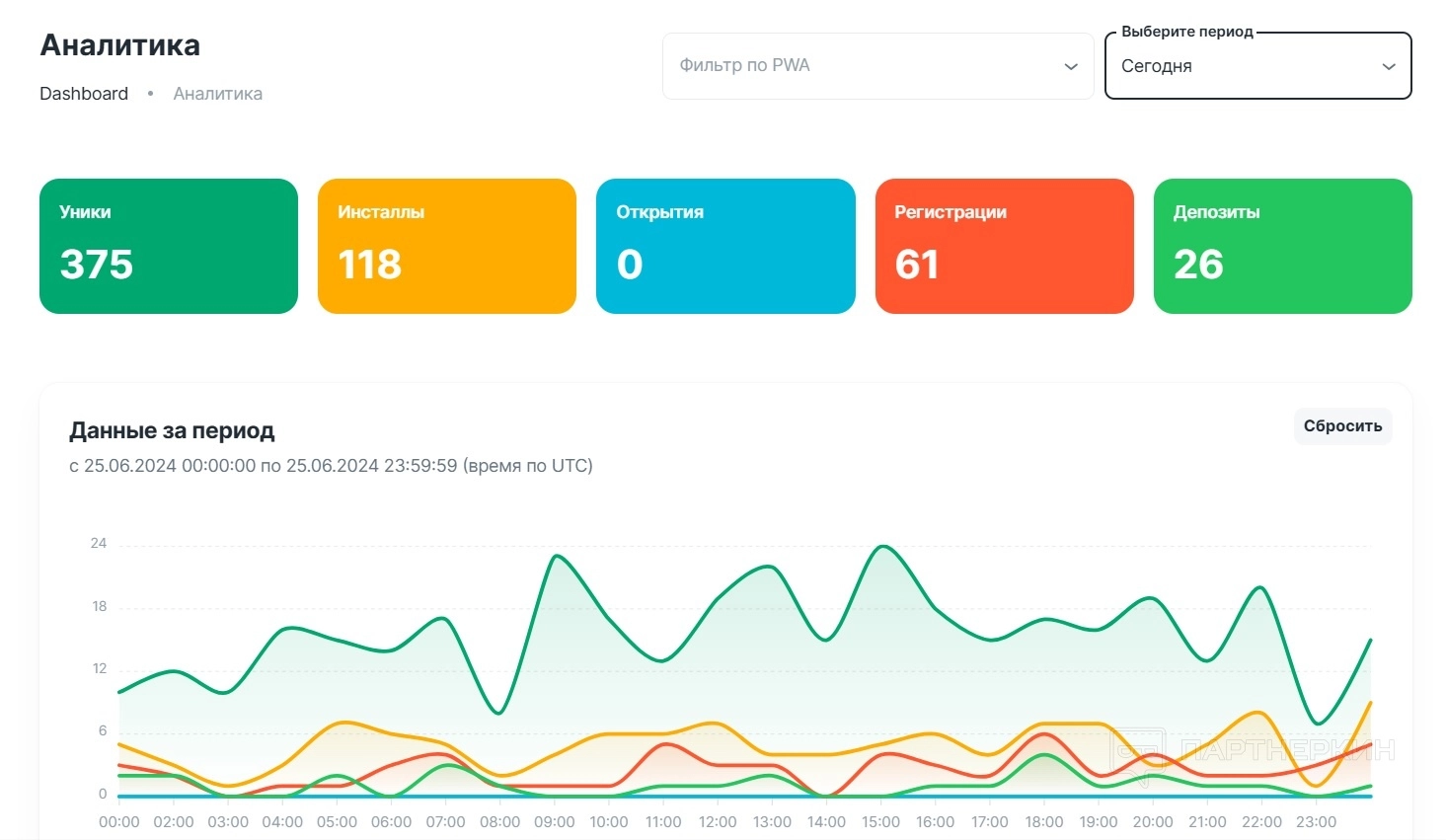Click the Аналитика breadcrumb item
Screen dimensions: 1446x840
[217, 94]
